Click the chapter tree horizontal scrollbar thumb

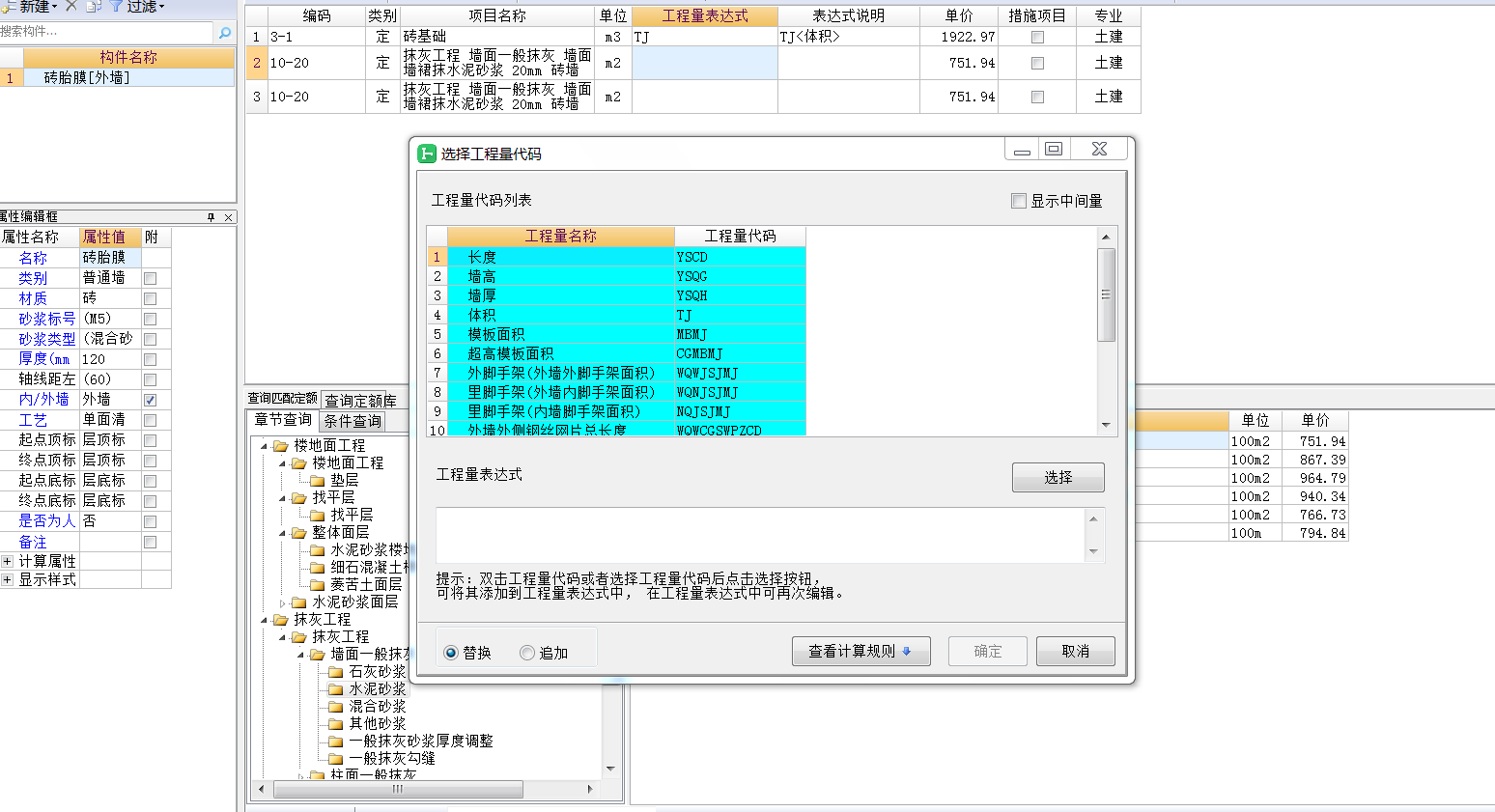tap(398, 789)
